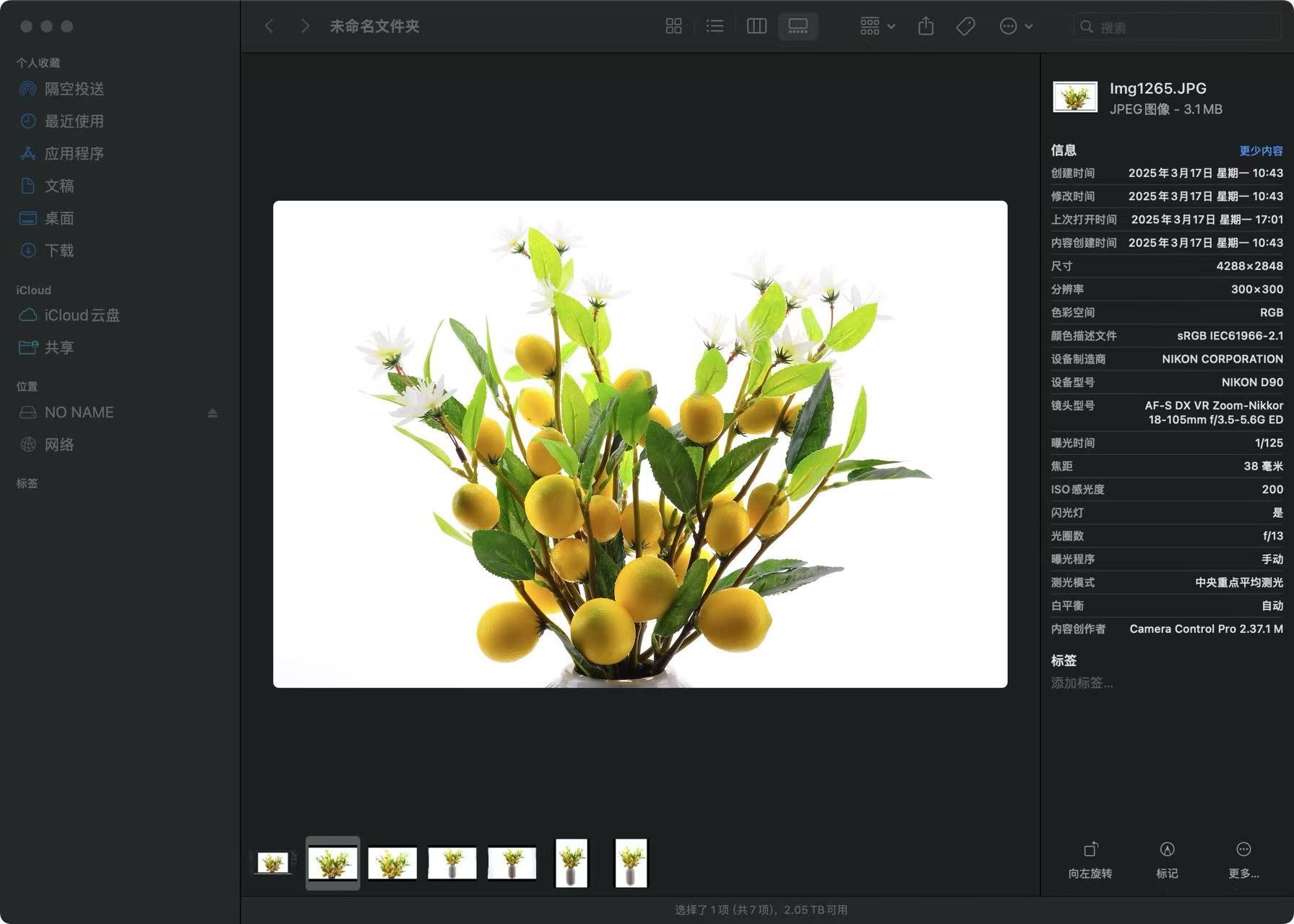Rotate image left (向左旋转)
This screenshot has height=924, width=1294.
pos(1090,858)
